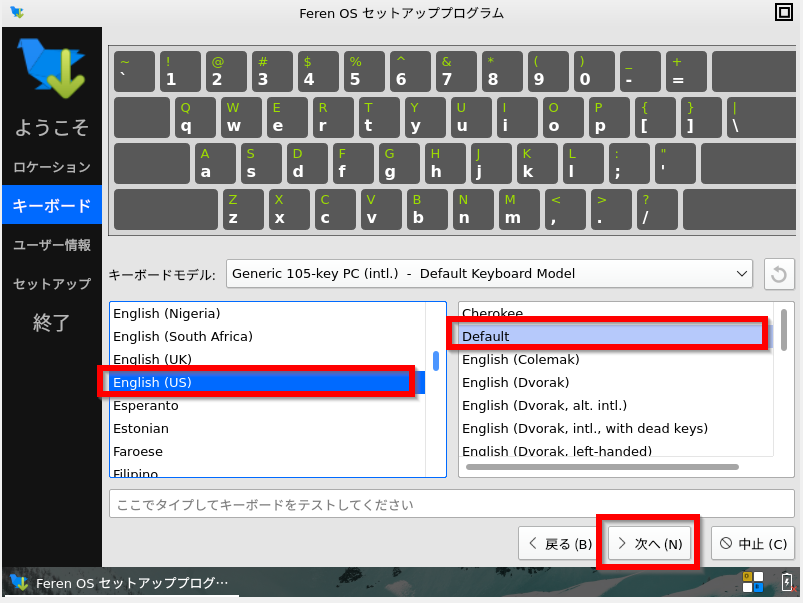Select Esperanto layout
The image size is (803, 603).
click(267, 406)
